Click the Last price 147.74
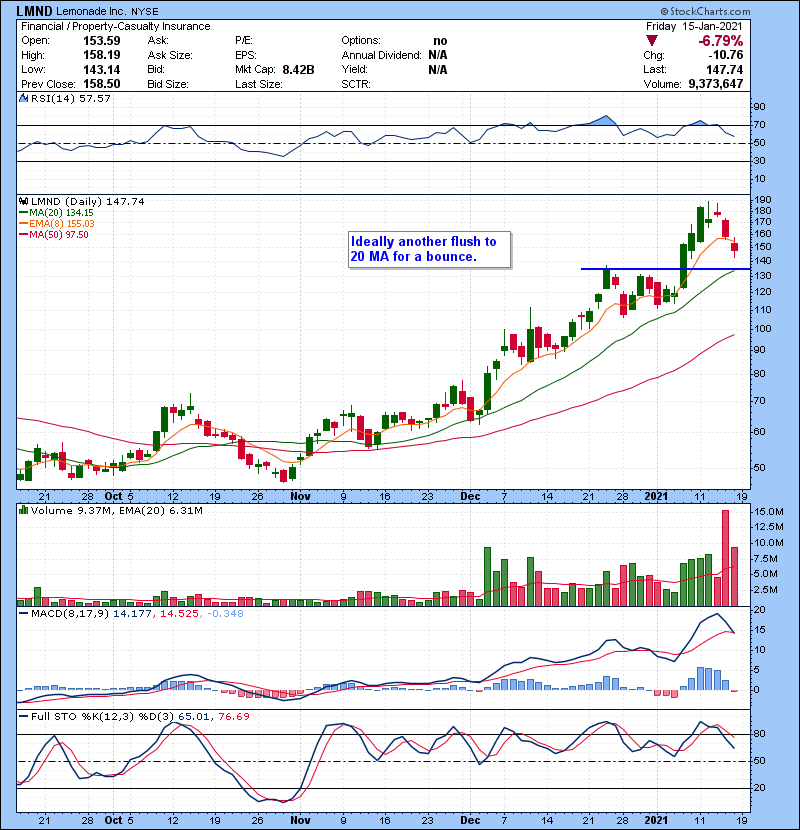Screen dimensions: 800x830 tap(724, 69)
